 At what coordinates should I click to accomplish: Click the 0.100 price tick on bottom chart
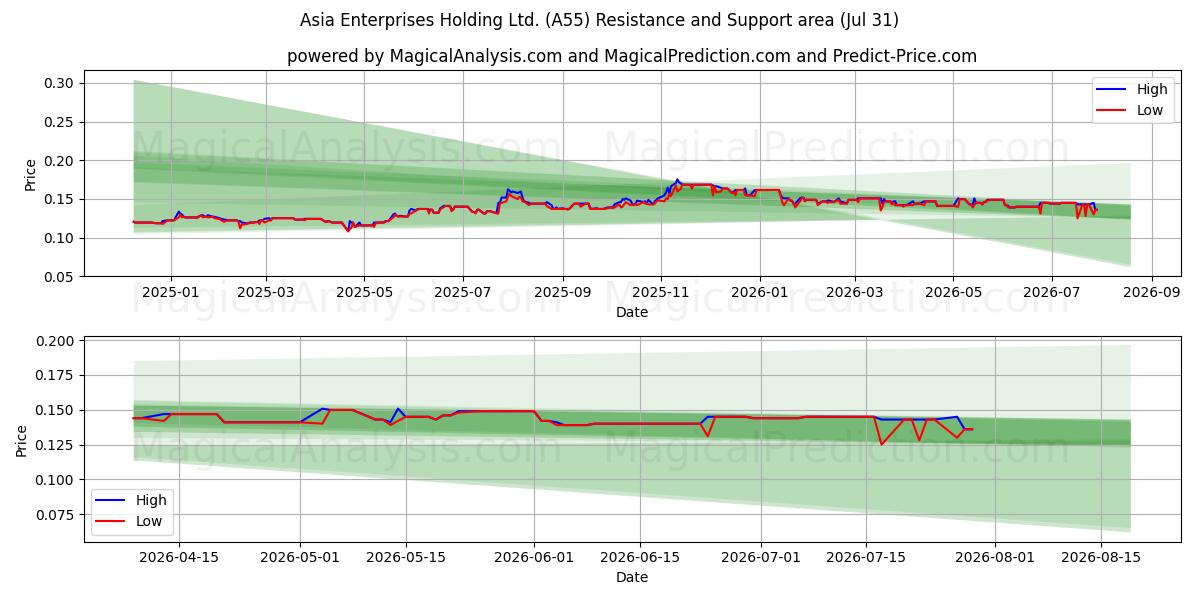pyautogui.click(x=57, y=480)
